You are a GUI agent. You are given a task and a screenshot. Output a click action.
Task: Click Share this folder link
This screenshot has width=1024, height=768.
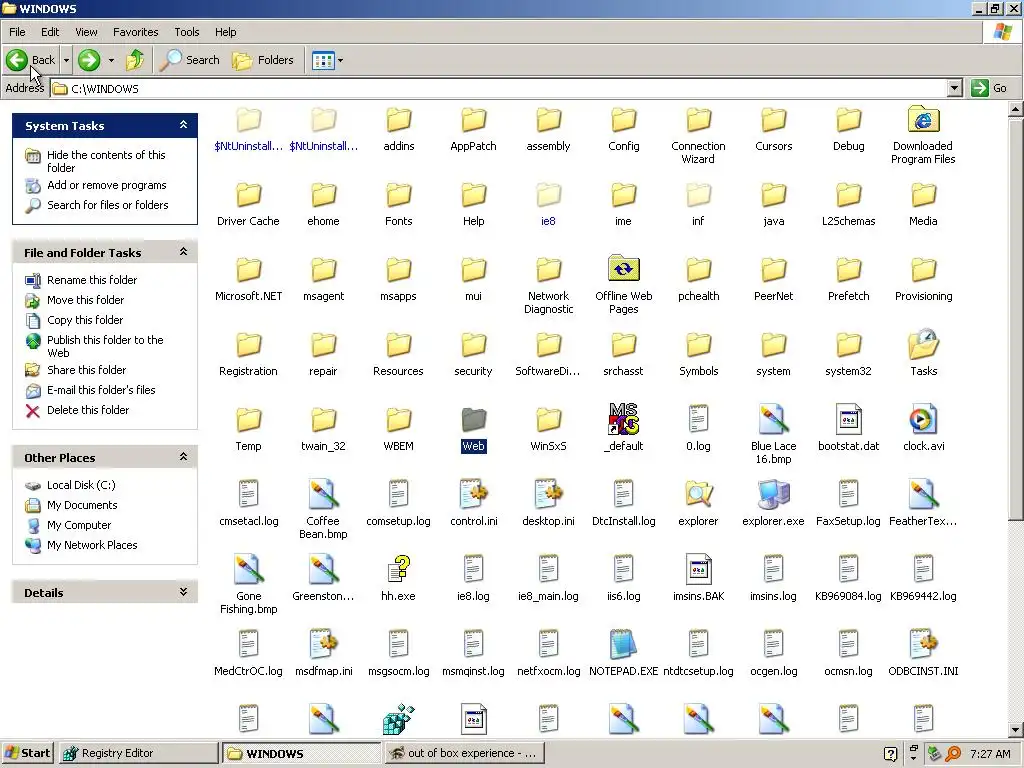(x=86, y=370)
